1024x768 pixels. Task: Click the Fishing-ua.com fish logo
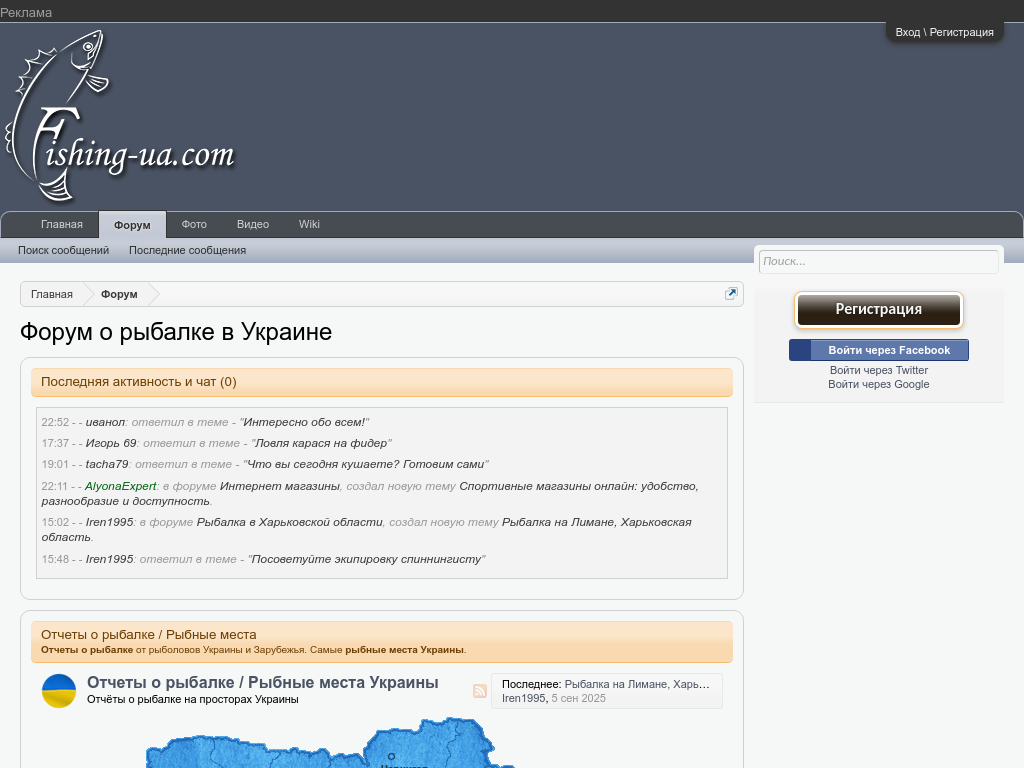pos(119,117)
